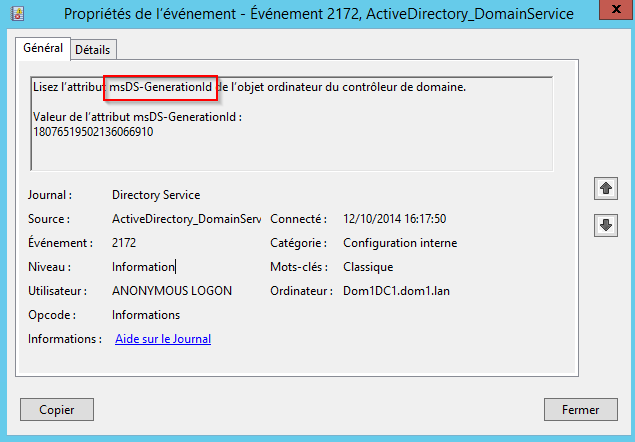The image size is (635, 442).
Task: Open the Aide sur le Journal link
Action: [x=163, y=339]
